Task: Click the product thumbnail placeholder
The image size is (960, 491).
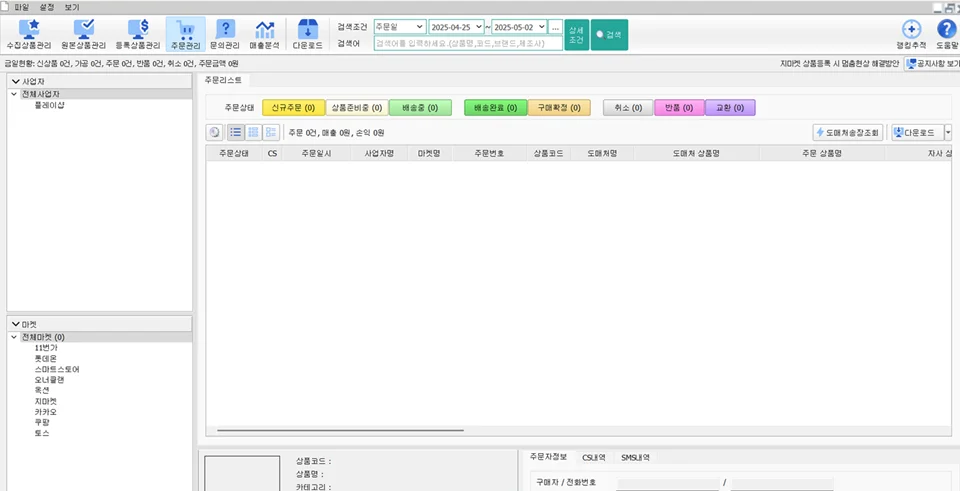Action: pos(242,473)
